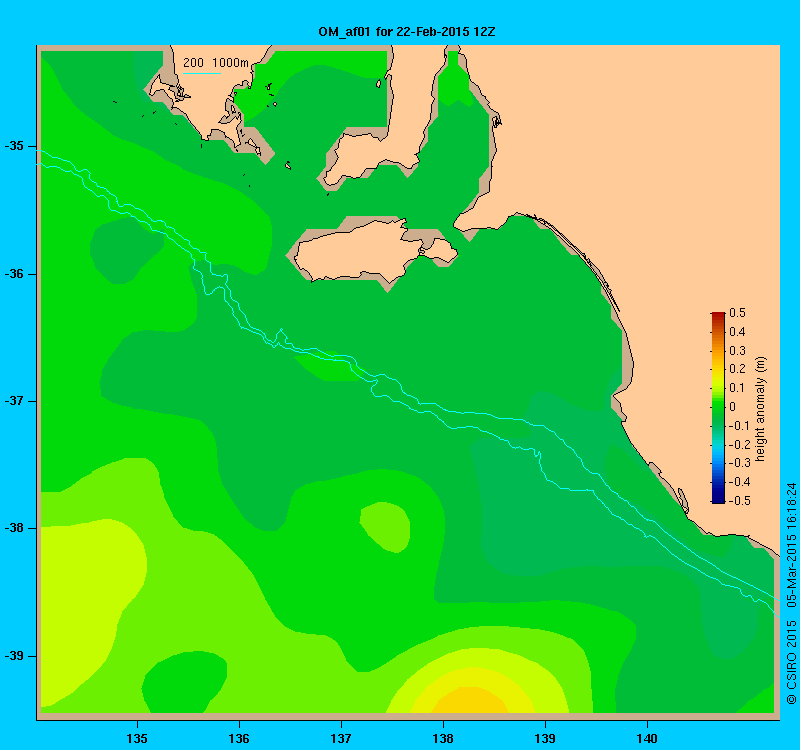This screenshot has height=750, width=800.
Task: Click longitude axis label '137'
Action: point(341,738)
